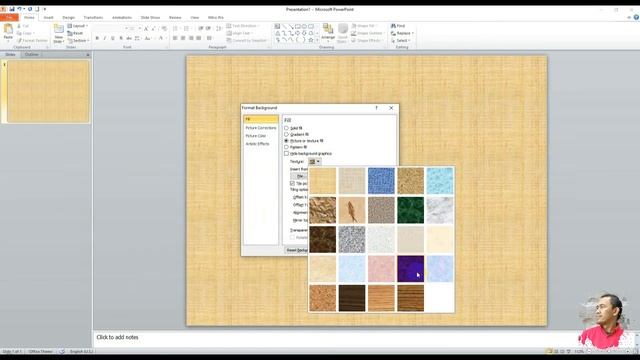
Task: Open the File tab
Action: (x=9, y=18)
